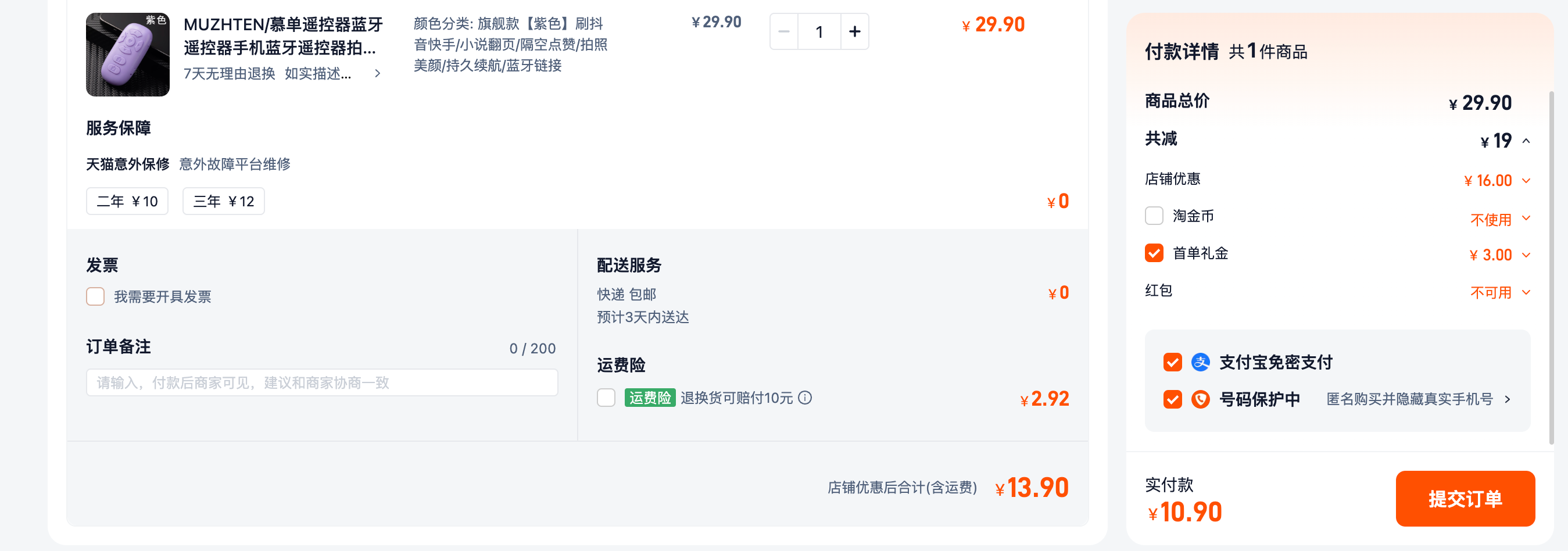Click the 提交订单 submit button
This screenshot has width=1568, height=551.
(1465, 499)
